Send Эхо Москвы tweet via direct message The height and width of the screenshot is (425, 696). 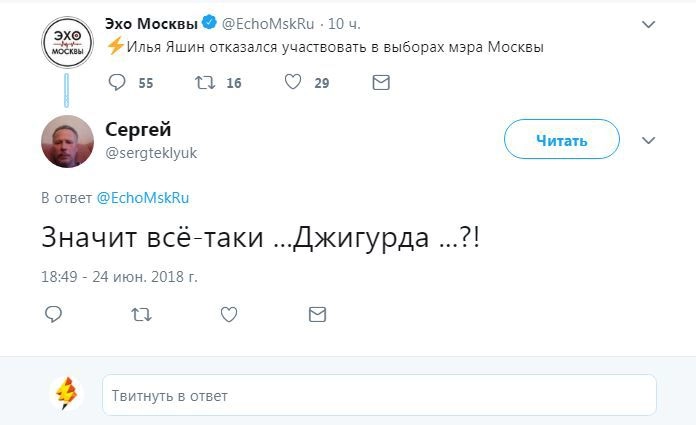click(380, 83)
